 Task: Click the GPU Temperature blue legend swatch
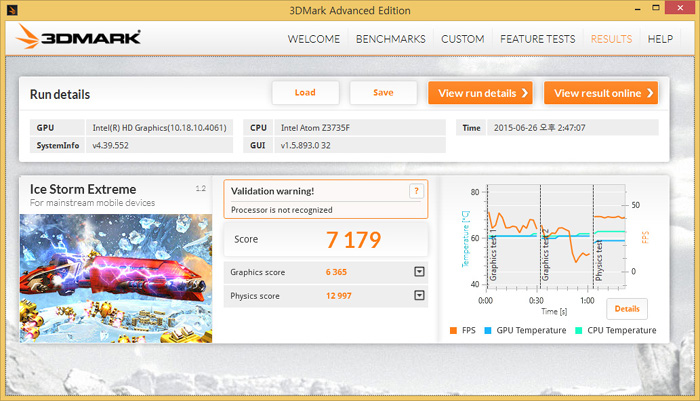pyautogui.click(x=488, y=330)
